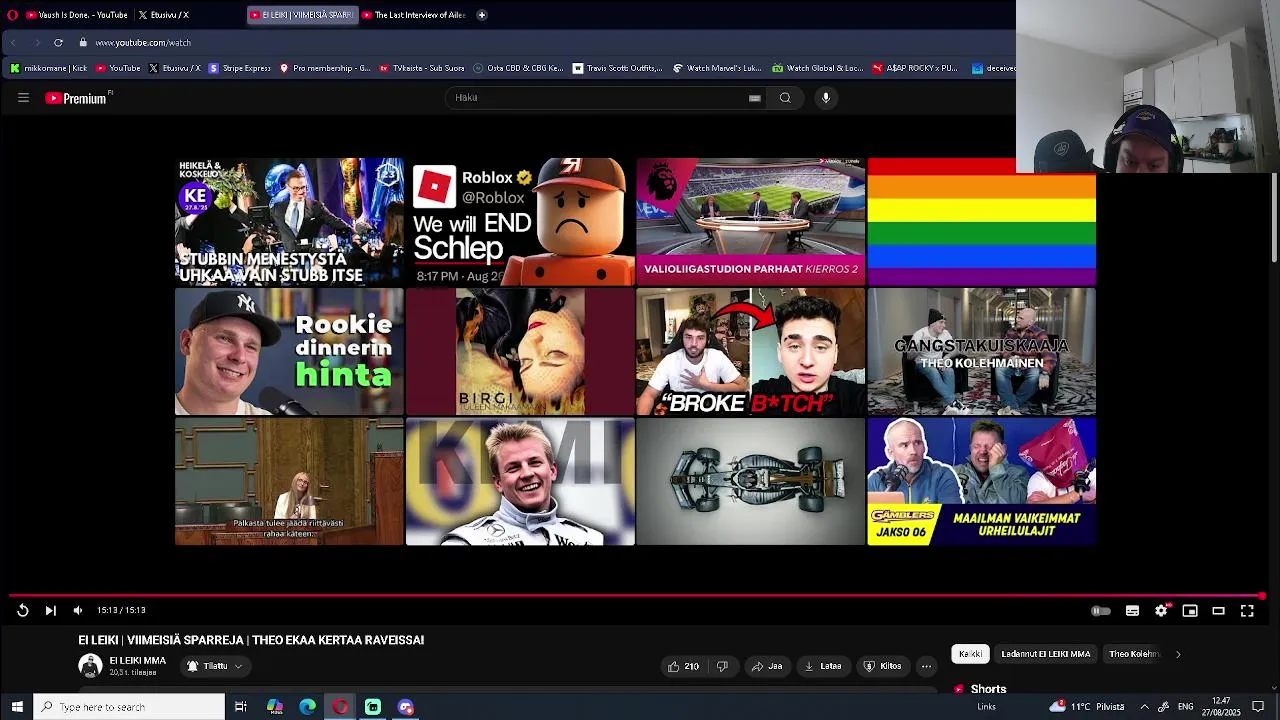Viewport: 1280px width, 720px height.
Task: Open the smiling racing driver video thumbnail
Action: 520,482
